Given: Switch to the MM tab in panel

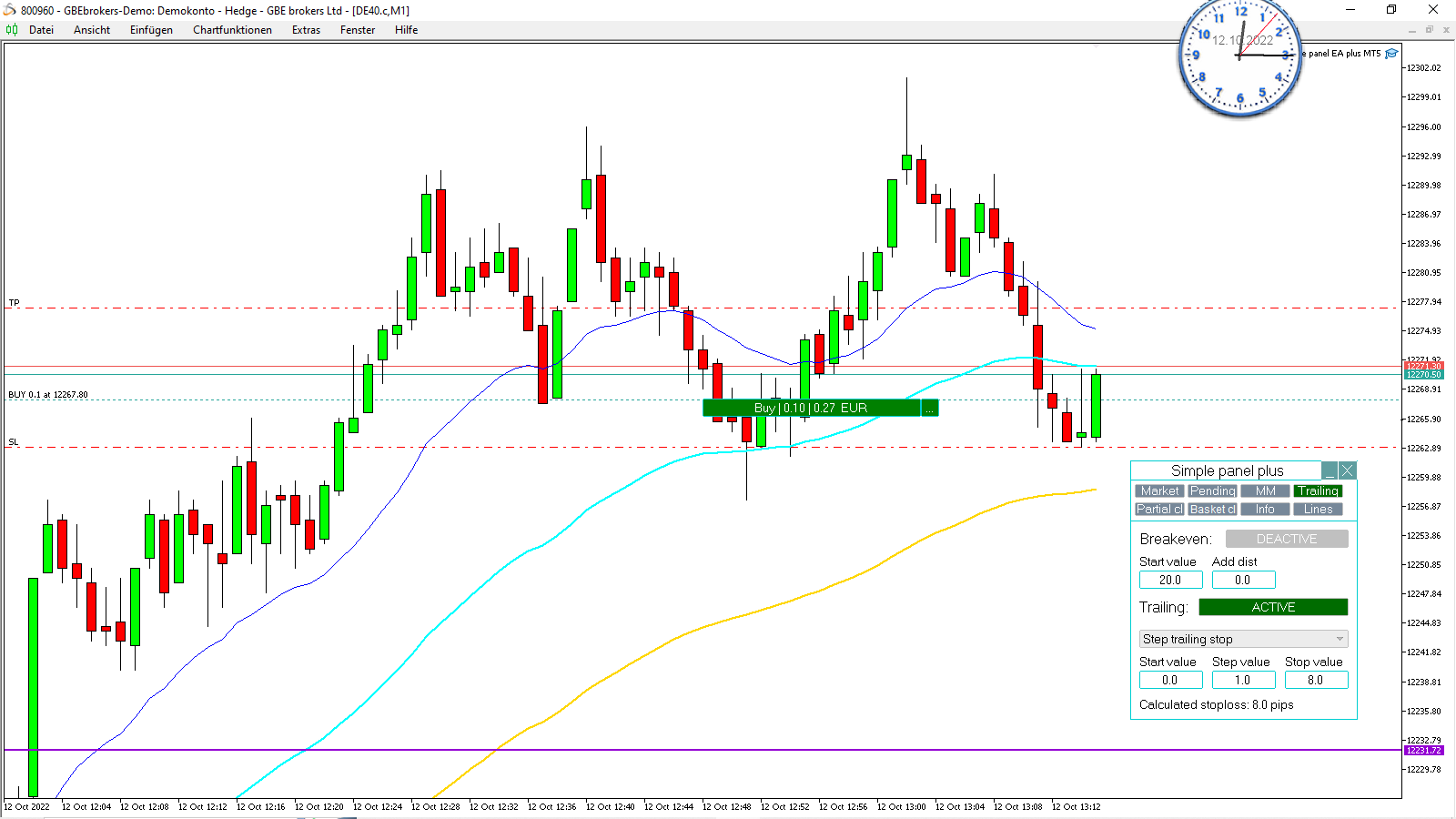Looking at the screenshot, I should (1265, 490).
